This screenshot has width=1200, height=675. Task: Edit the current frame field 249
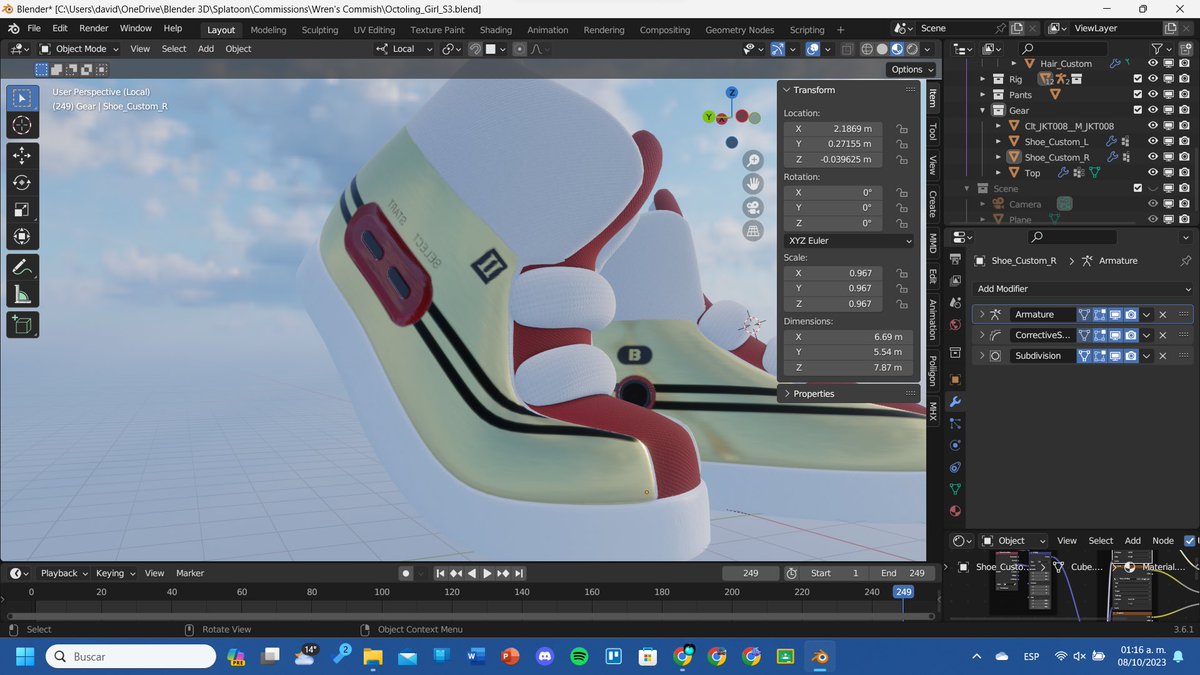point(751,573)
